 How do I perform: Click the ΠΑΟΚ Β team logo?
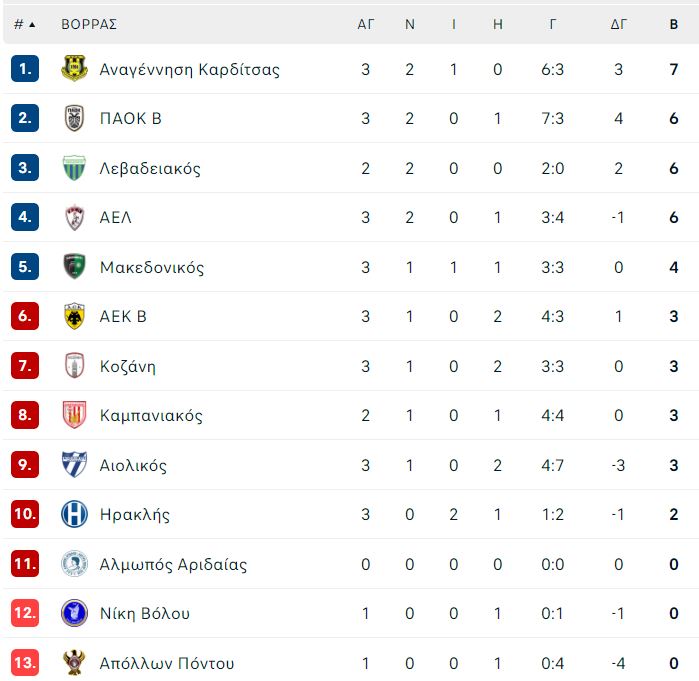coord(74,118)
